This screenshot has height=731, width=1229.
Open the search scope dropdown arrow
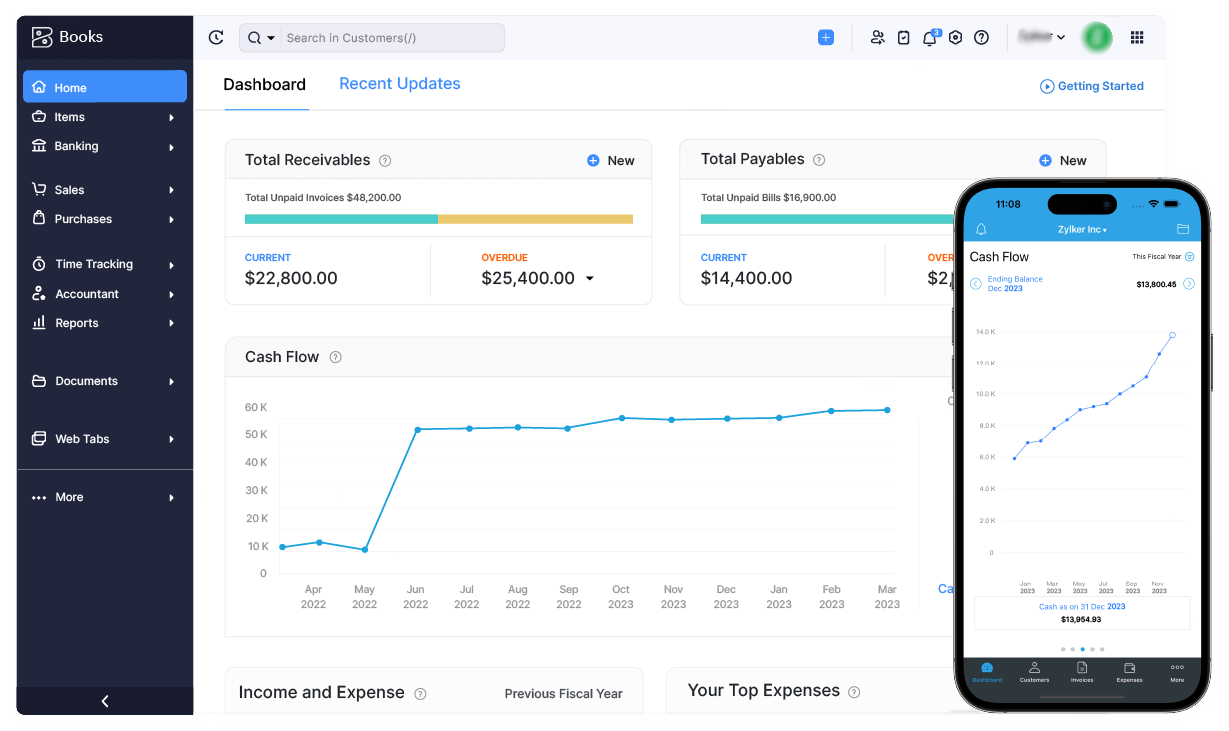coord(270,38)
